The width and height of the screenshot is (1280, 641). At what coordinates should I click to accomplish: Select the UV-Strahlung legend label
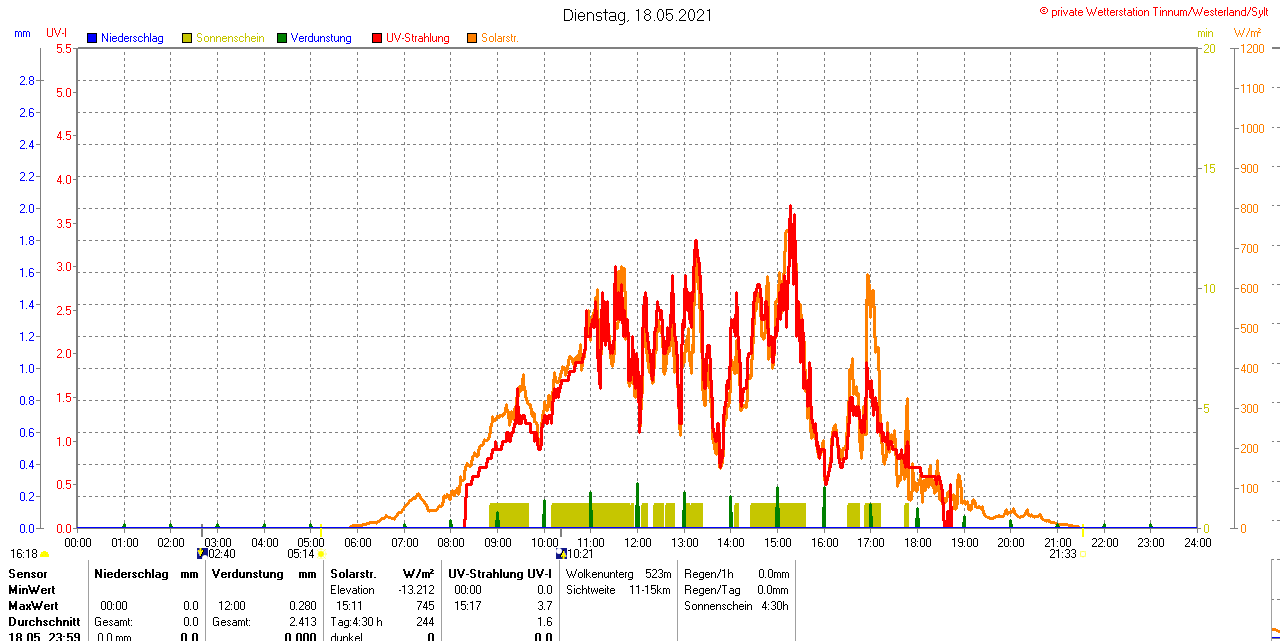[417, 38]
